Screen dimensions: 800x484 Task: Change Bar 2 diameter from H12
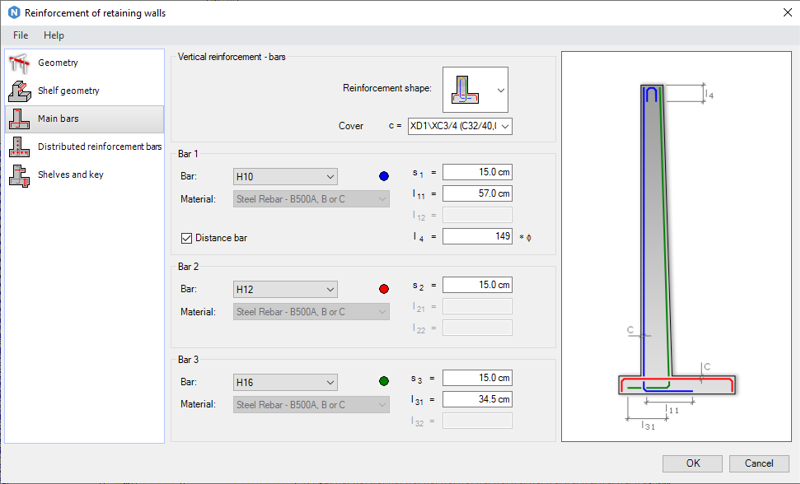click(285, 290)
